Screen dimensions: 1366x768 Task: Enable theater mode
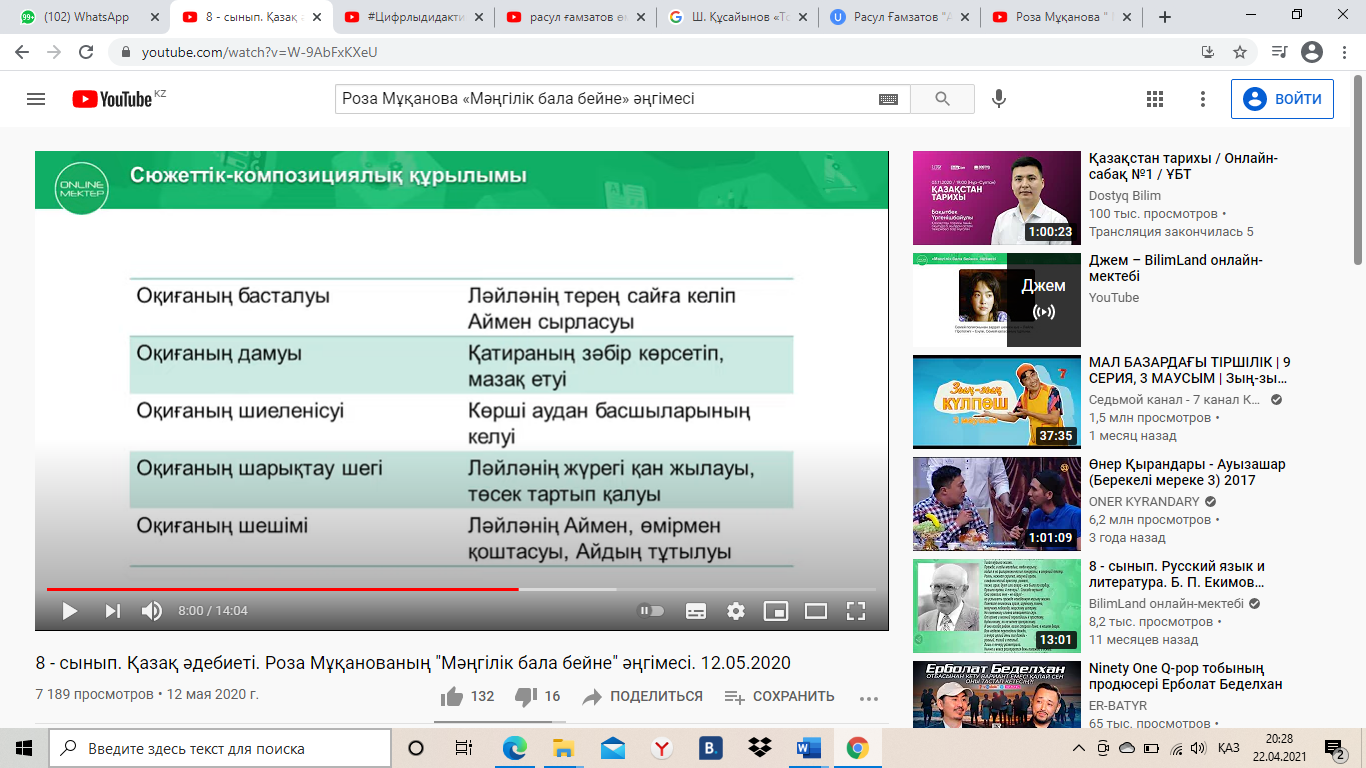coord(816,610)
